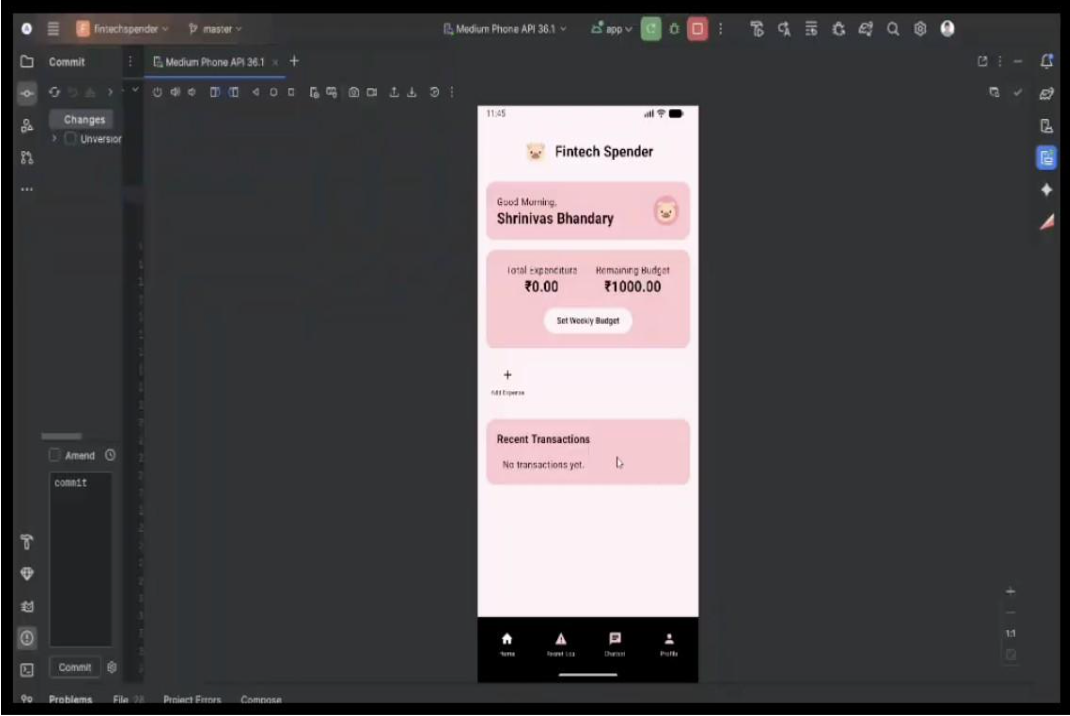The width and height of the screenshot is (1070, 716).
Task: Open Notifications bell icon
Action: tap(1046, 61)
